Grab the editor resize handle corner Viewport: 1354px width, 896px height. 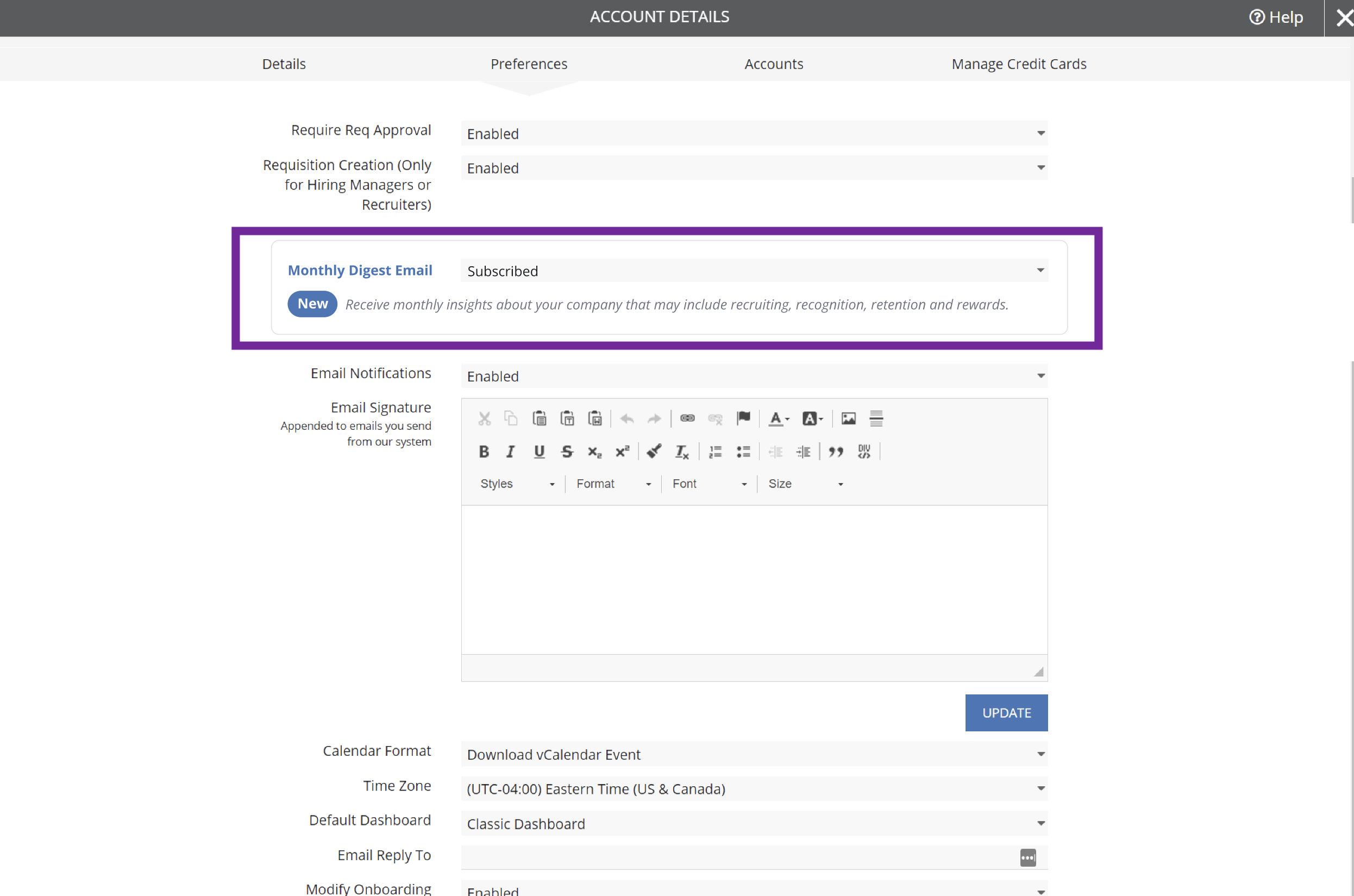coord(1039,672)
